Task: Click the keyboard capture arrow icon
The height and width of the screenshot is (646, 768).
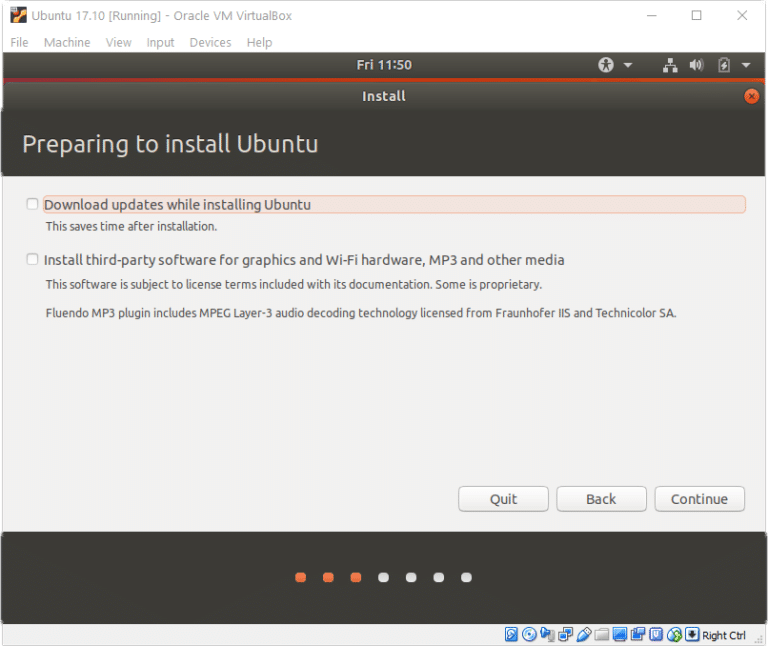Action: pyautogui.click(x=692, y=635)
